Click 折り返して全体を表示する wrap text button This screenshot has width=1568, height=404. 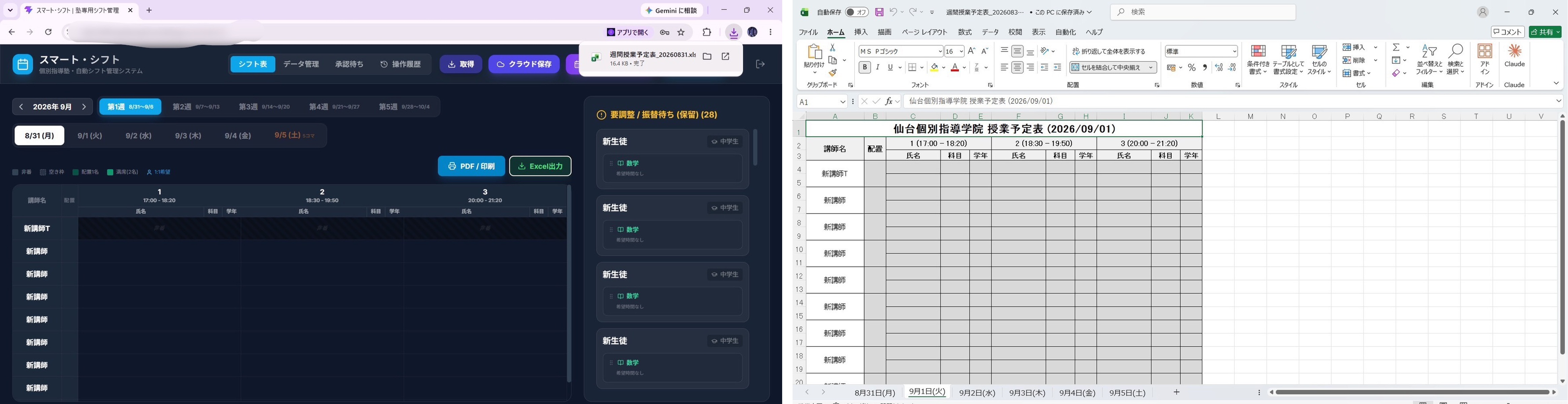[1108, 52]
